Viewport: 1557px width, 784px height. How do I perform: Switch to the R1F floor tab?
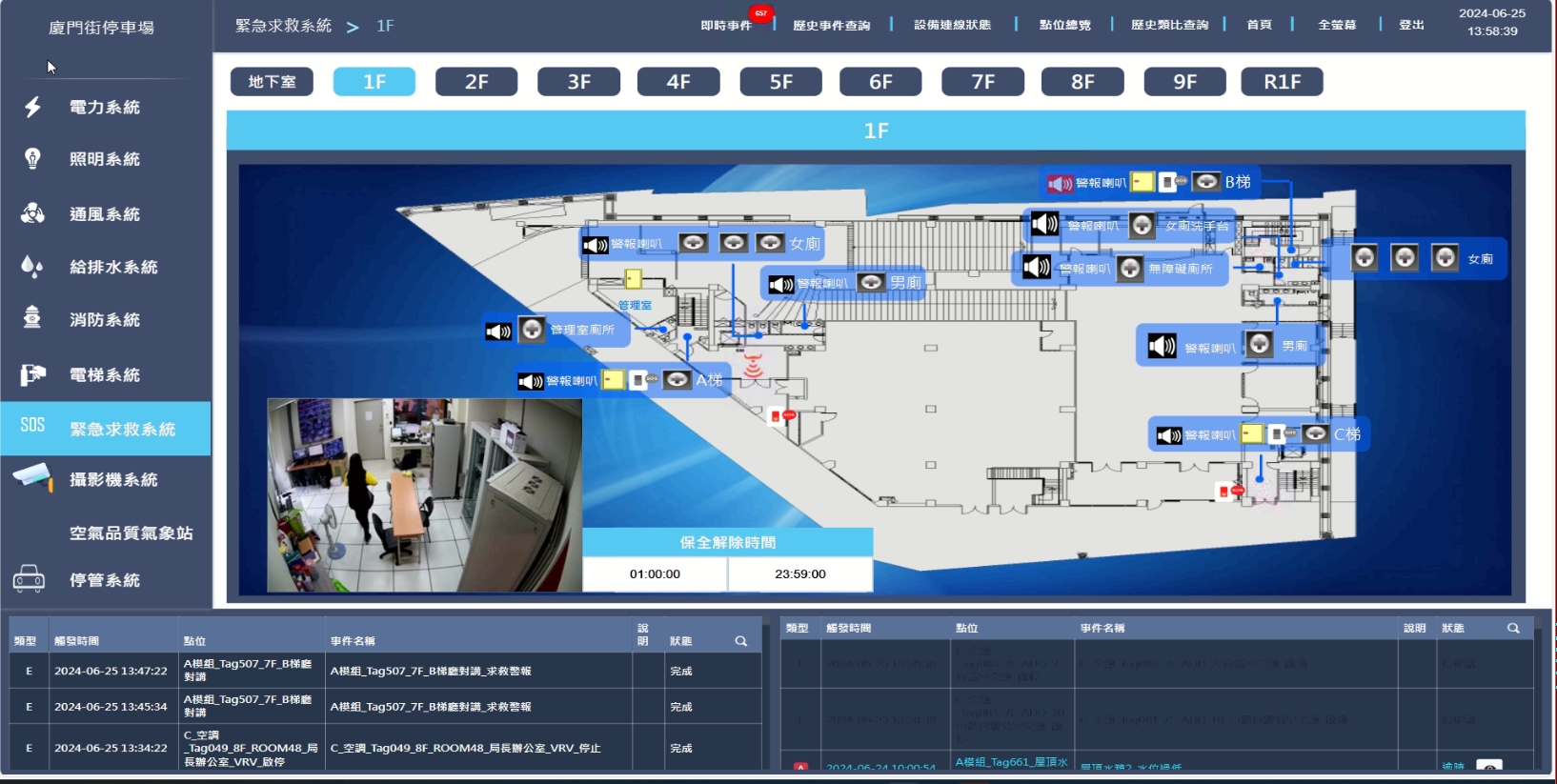tap(1282, 82)
